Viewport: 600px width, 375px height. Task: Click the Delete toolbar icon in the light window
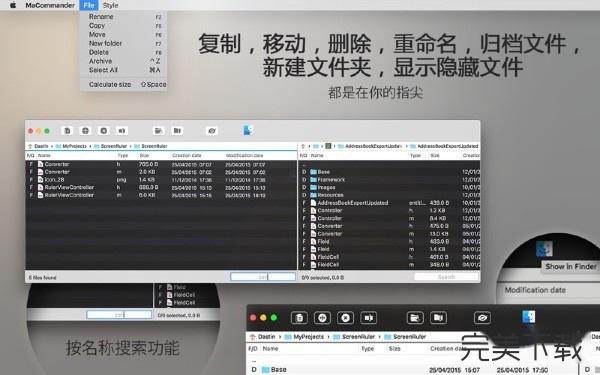[103, 131]
